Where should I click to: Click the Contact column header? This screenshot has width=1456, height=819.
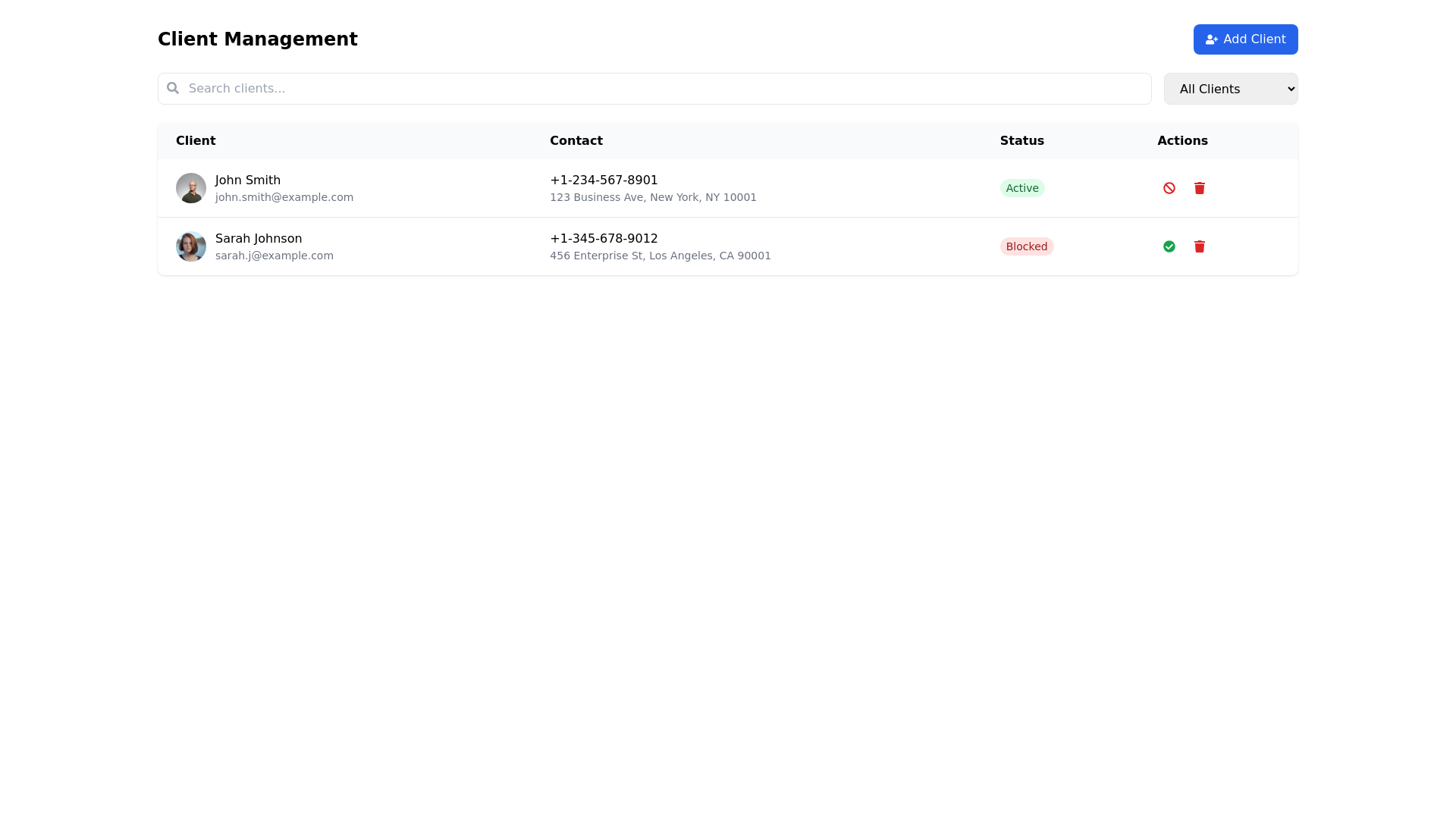tap(576, 140)
